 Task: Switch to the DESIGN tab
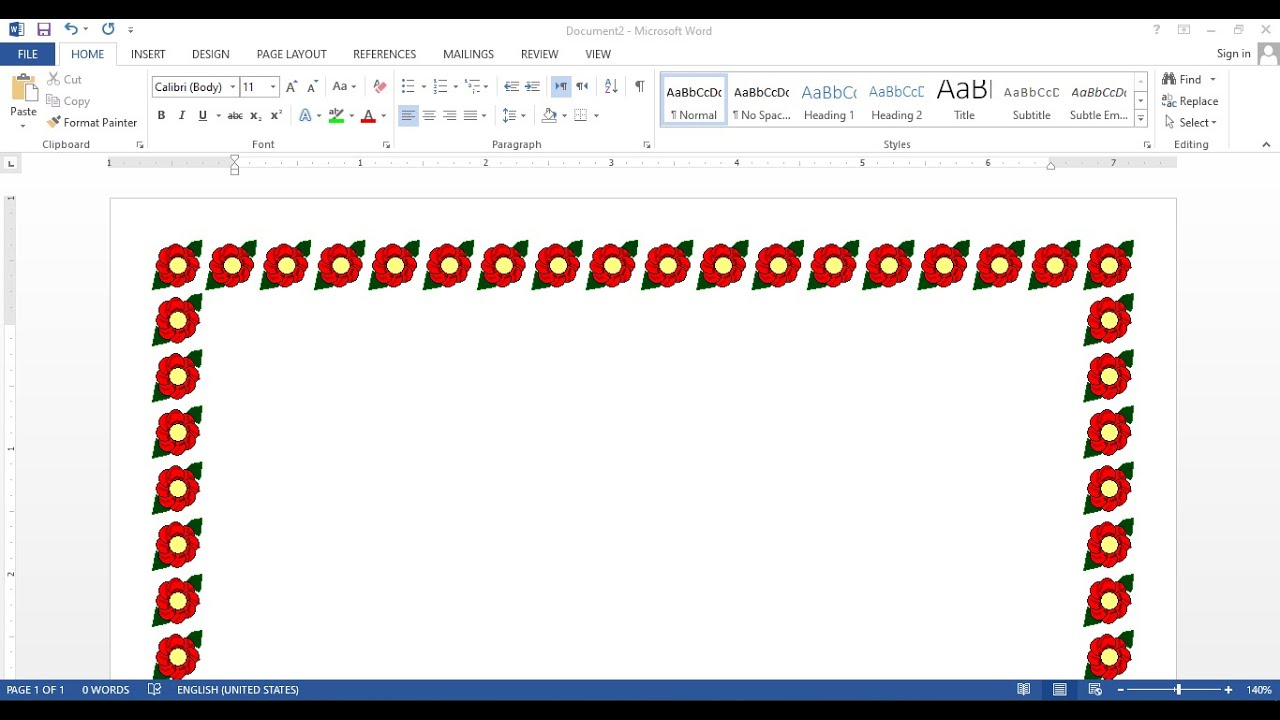point(210,54)
